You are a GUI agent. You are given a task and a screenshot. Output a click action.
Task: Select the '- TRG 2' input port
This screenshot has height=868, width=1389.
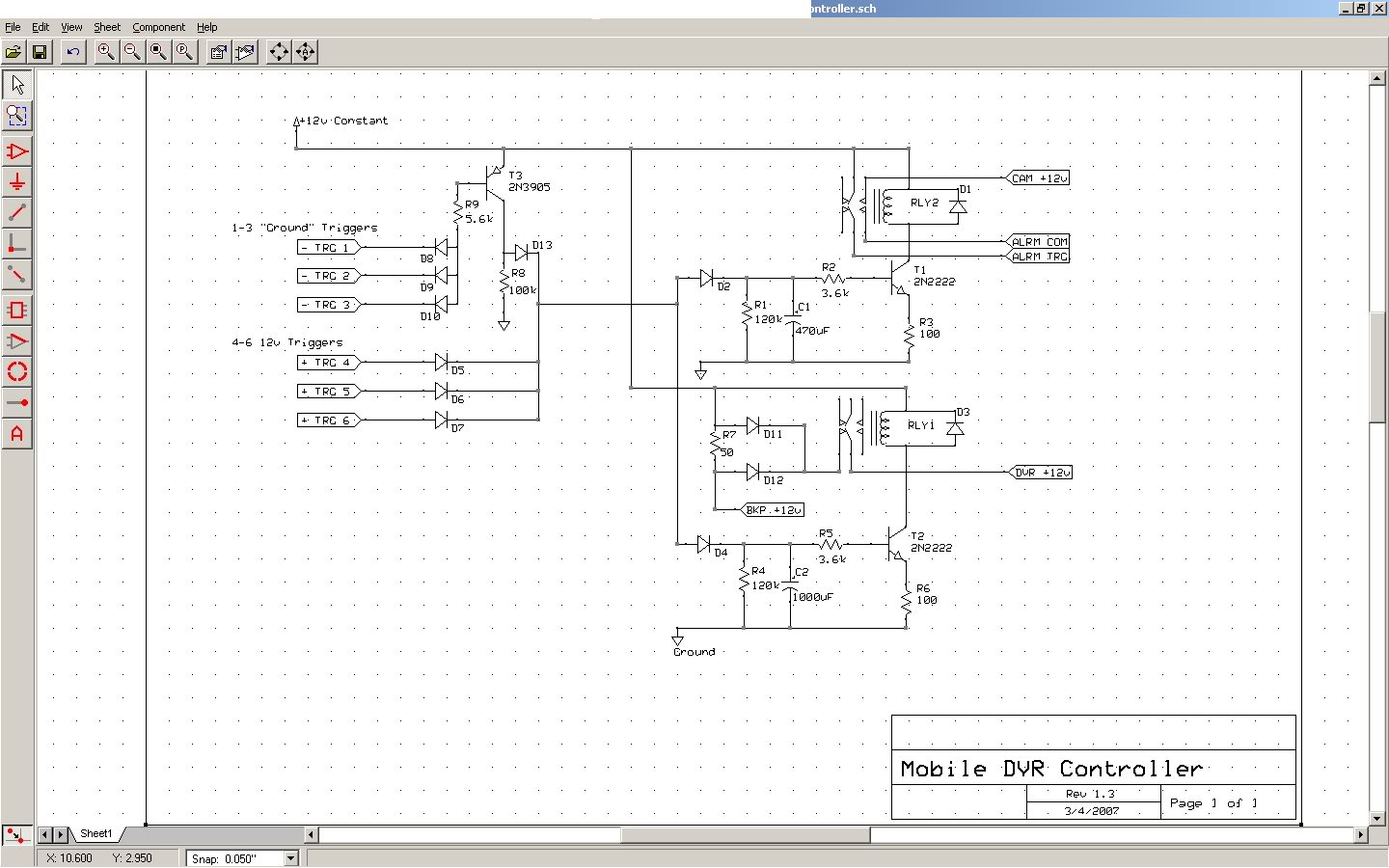[x=329, y=276]
